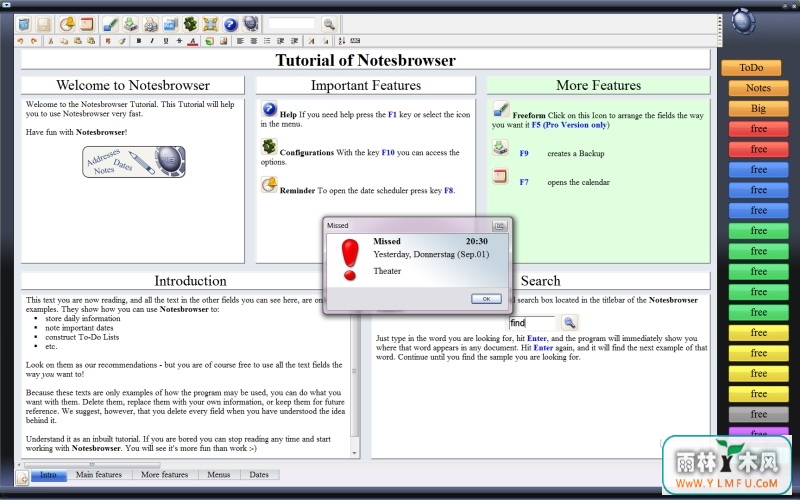The image size is (800, 500).
Task: Switch to the Menus tab
Action: pyautogui.click(x=219, y=475)
